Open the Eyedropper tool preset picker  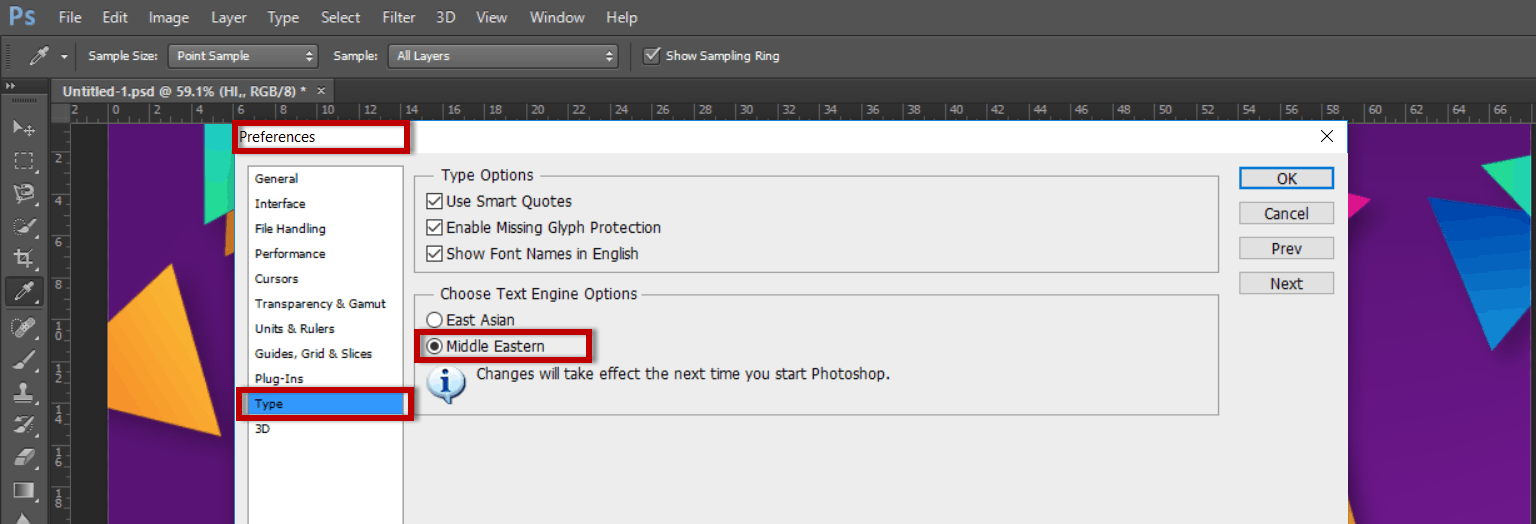[x=64, y=56]
